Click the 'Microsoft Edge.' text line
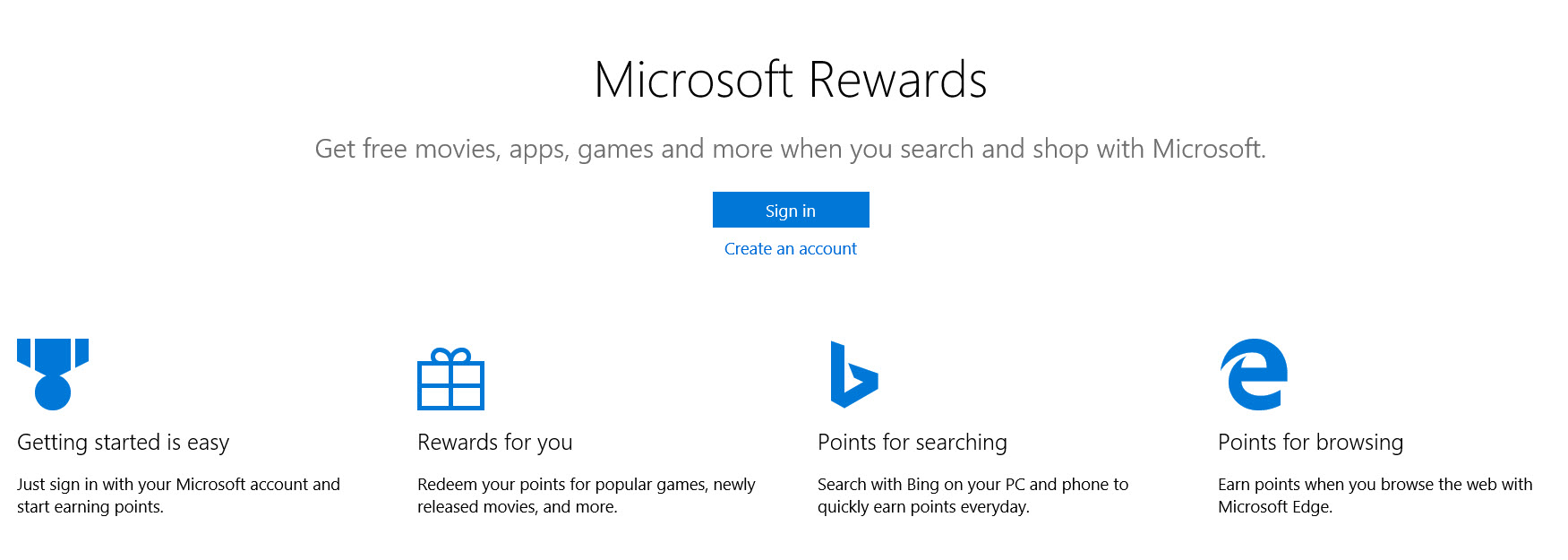Image resolution: width=1568 pixels, height=560 pixels. click(1275, 507)
